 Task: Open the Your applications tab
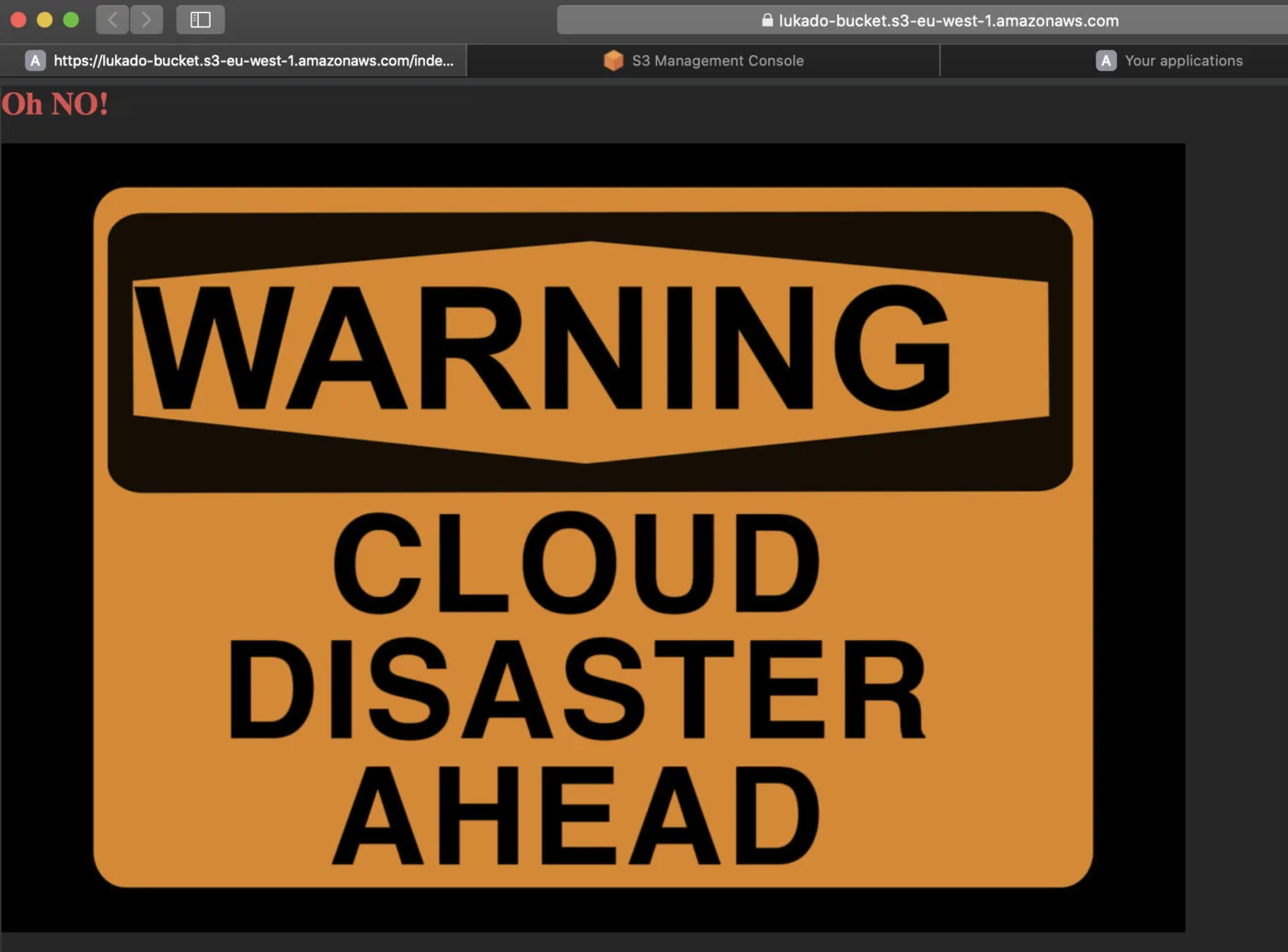[x=1114, y=61]
